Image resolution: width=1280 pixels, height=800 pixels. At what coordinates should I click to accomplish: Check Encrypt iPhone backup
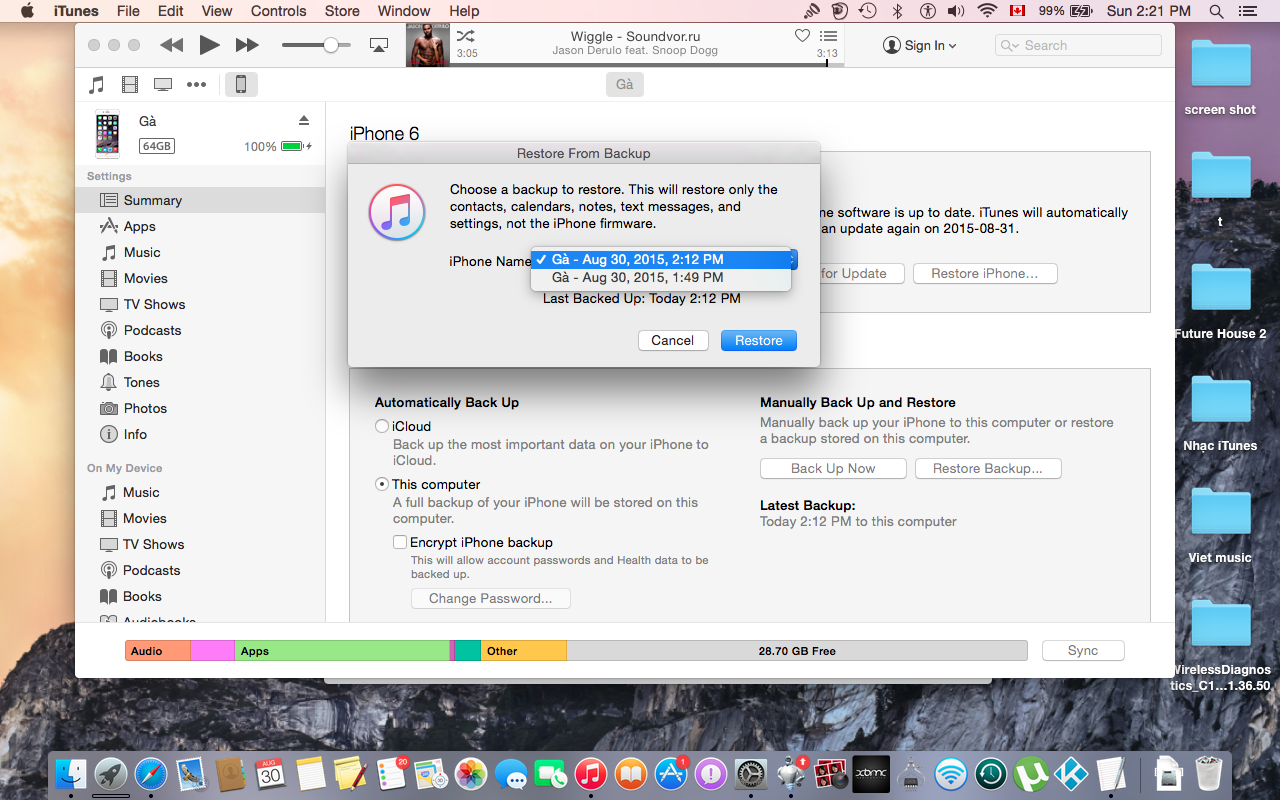coord(400,542)
